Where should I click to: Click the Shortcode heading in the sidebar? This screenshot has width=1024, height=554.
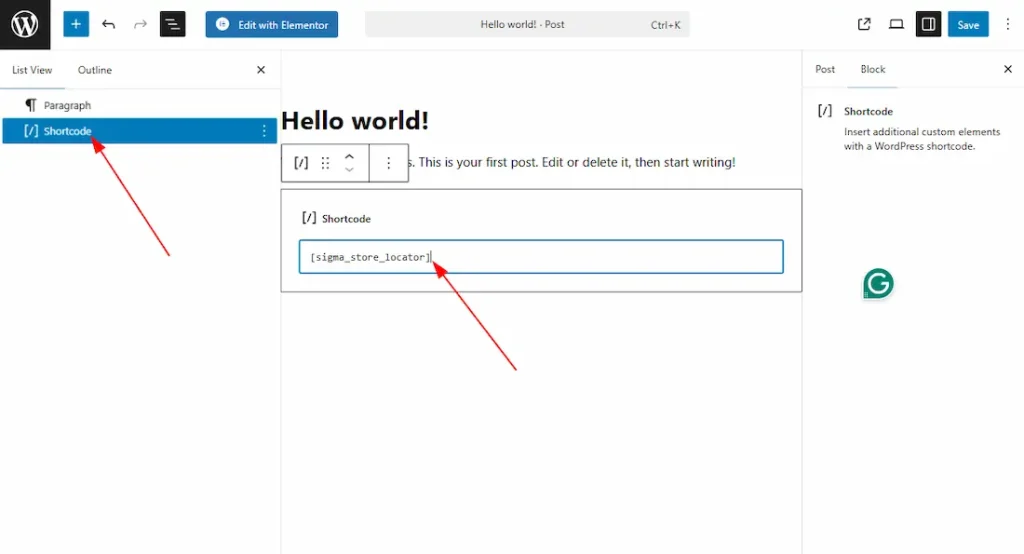click(868, 112)
